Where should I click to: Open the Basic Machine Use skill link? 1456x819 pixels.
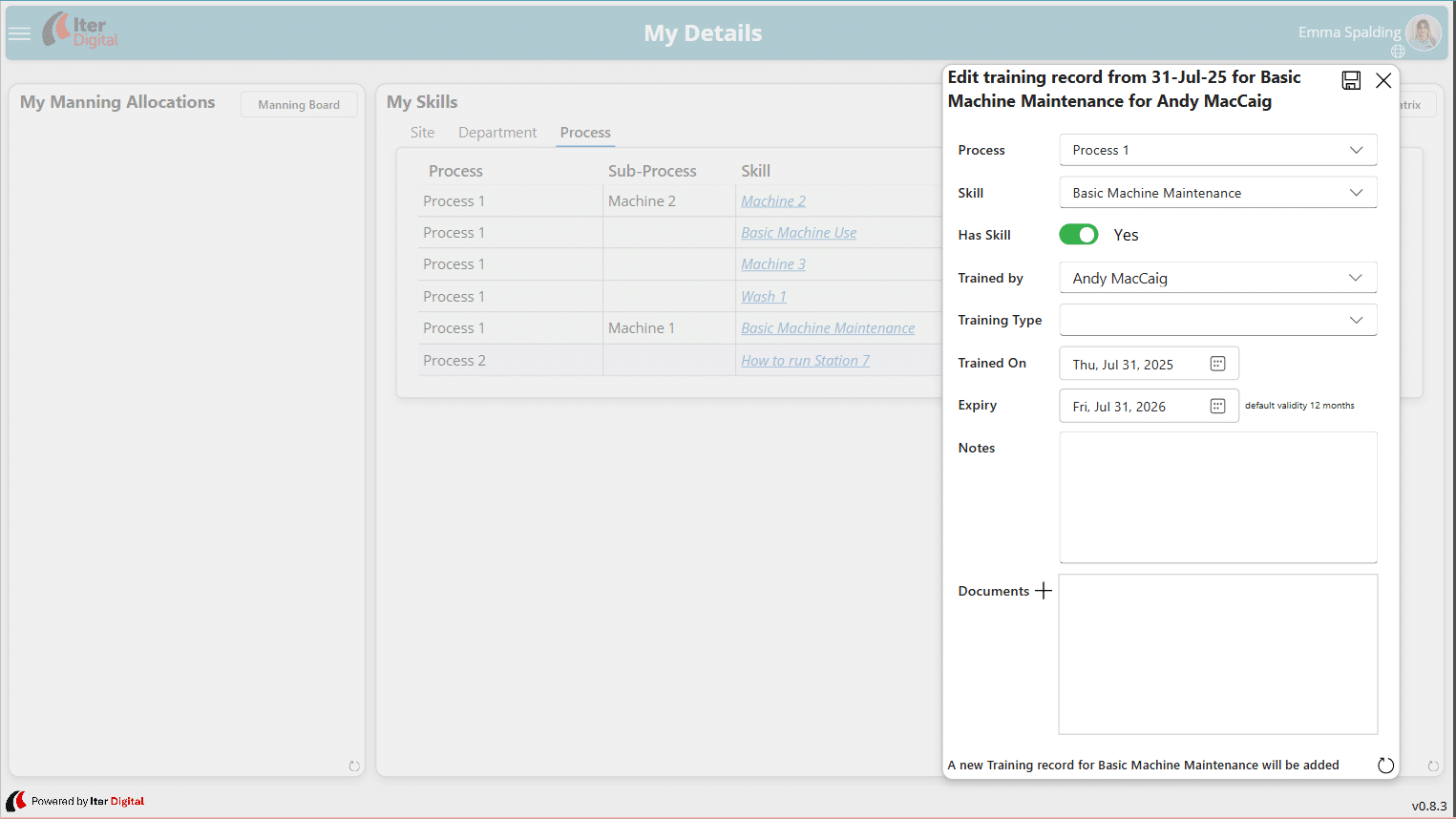[798, 233]
